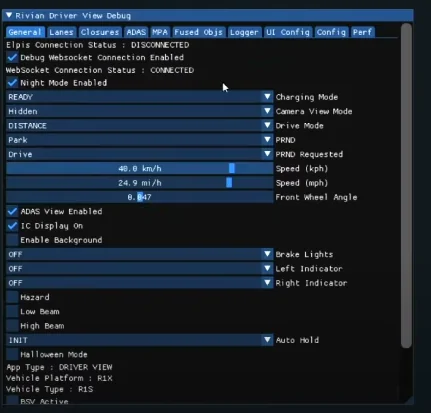Click the Charging Mode label
431x413 pixels.
tap(307, 97)
